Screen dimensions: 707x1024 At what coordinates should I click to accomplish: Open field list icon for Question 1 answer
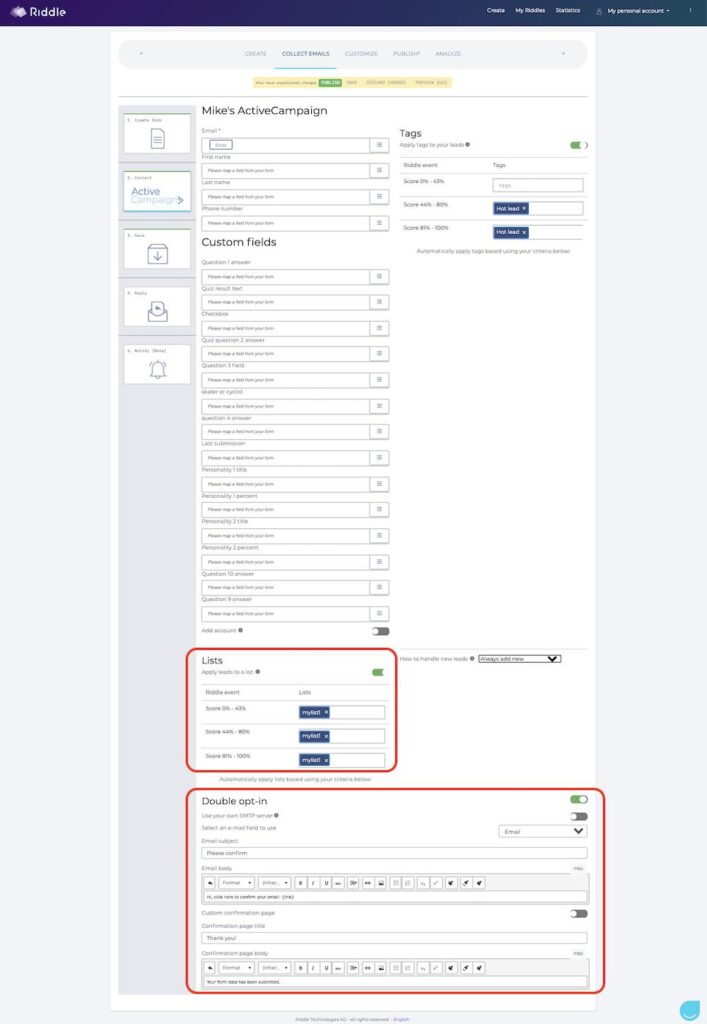(379, 277)
